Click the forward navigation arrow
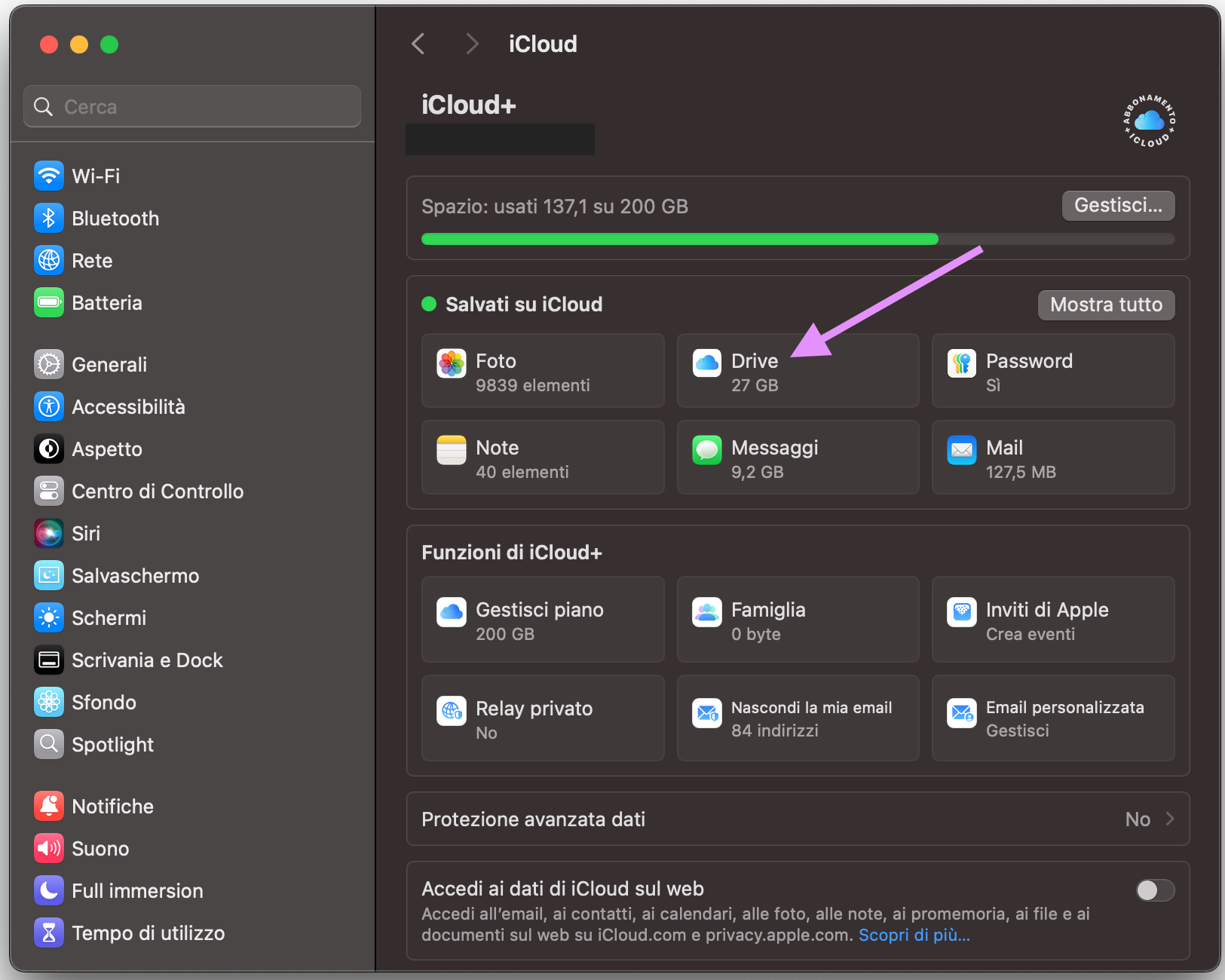The image size is (1225, 980). 472,43
